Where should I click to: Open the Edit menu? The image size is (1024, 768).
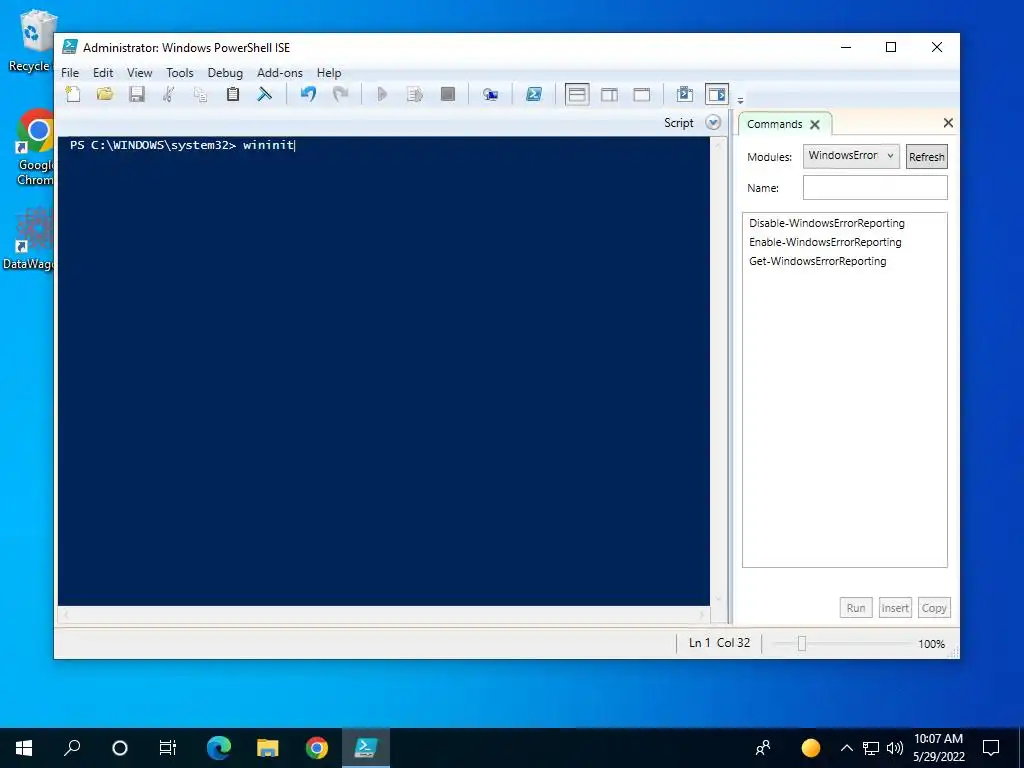(103, 72)
